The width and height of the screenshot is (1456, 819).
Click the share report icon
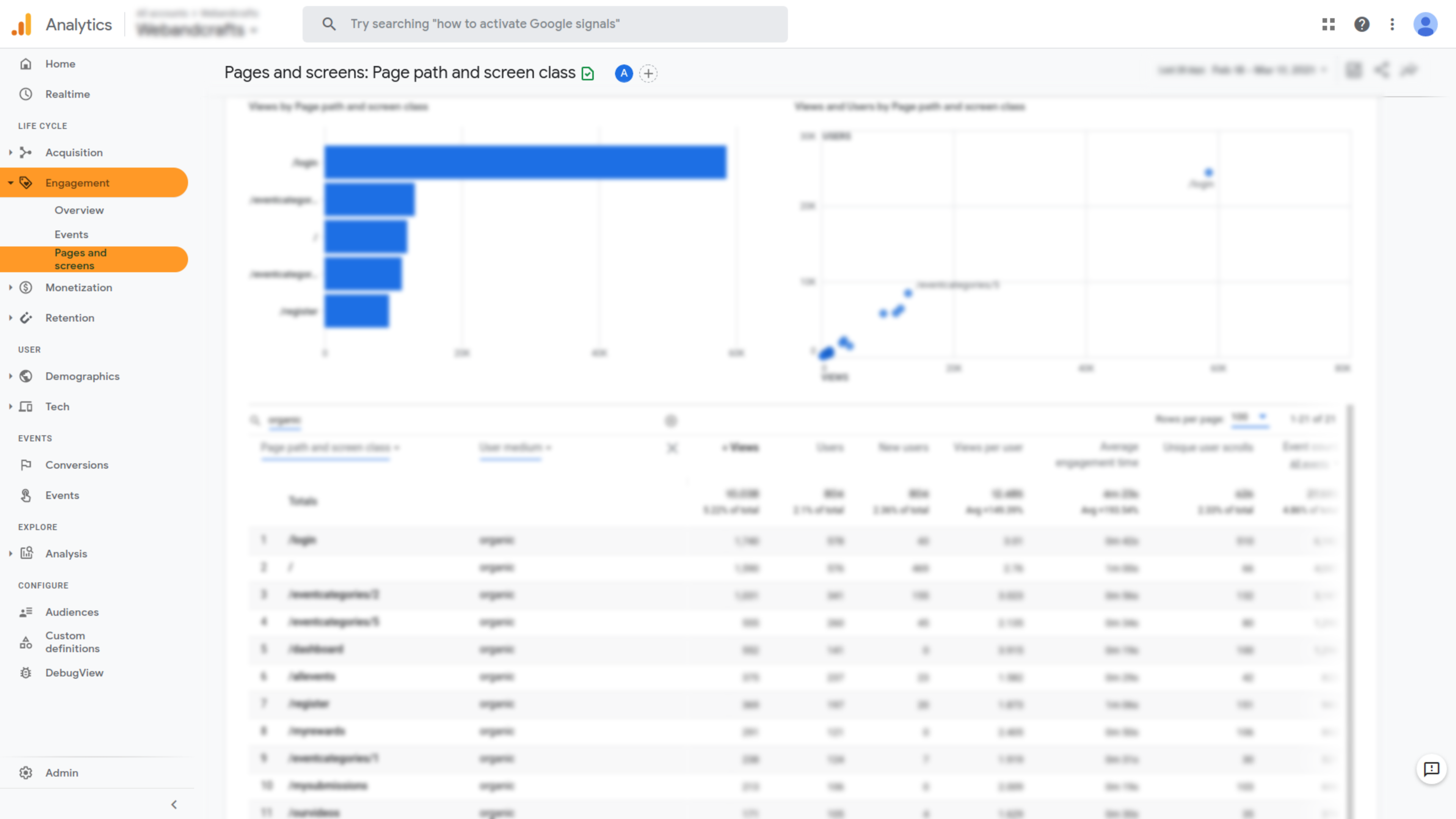[x=1381, y=70]
